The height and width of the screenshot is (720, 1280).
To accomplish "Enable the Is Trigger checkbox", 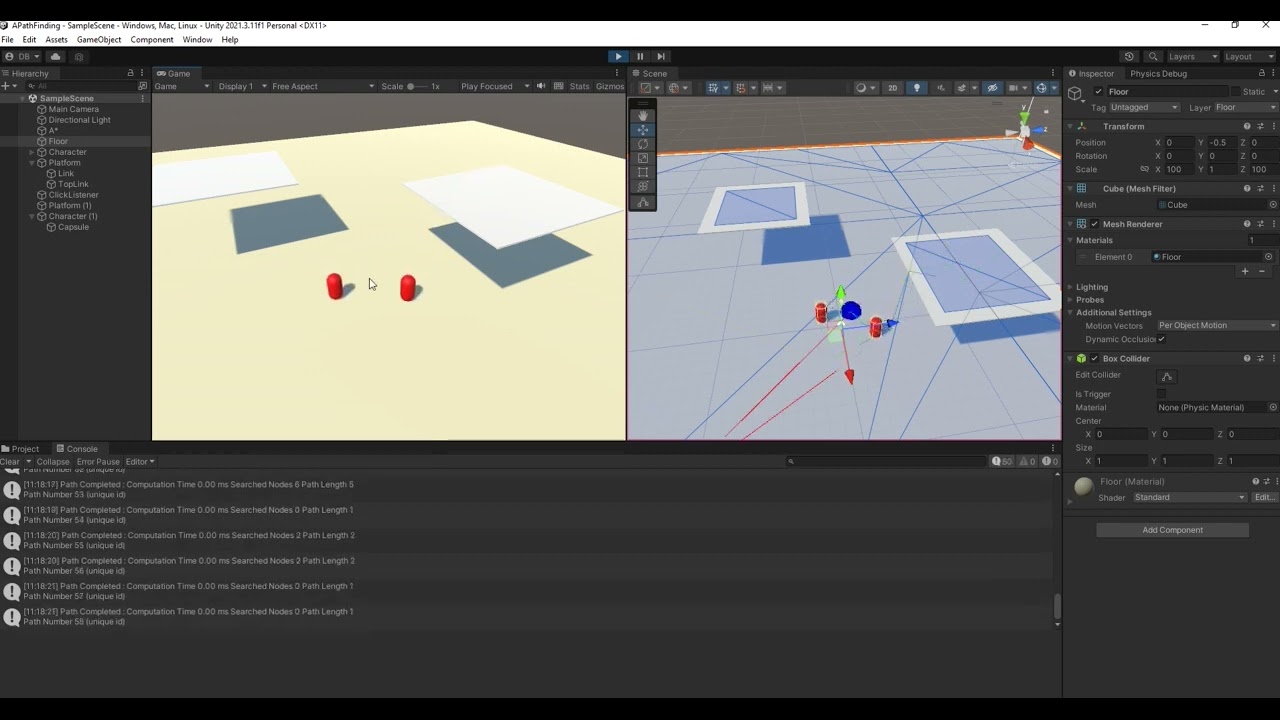I will coord(1162,394).
